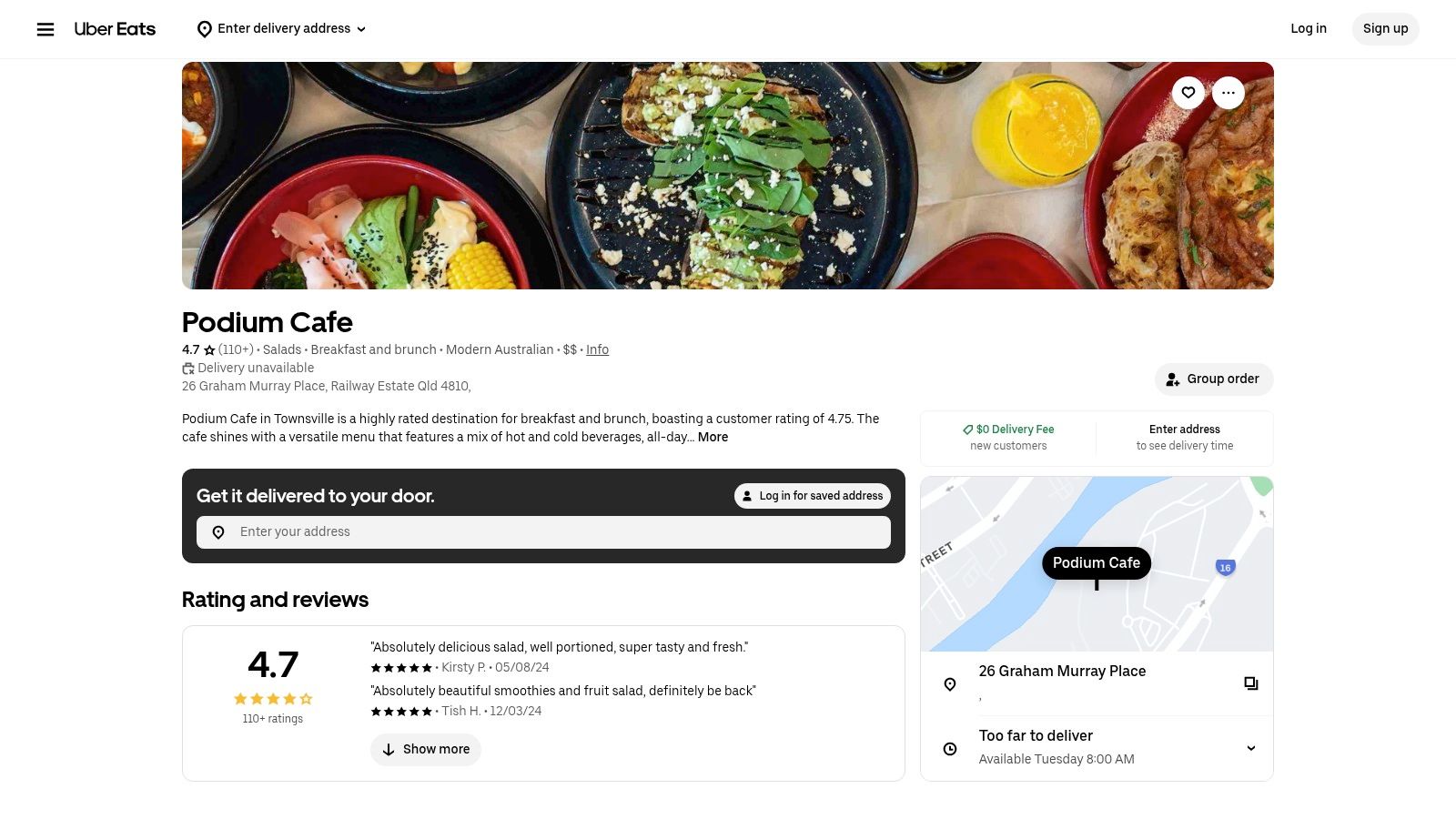Click the location pin in the address field
The height and width of the screenshot is (819, 1456).
(218, 531)
